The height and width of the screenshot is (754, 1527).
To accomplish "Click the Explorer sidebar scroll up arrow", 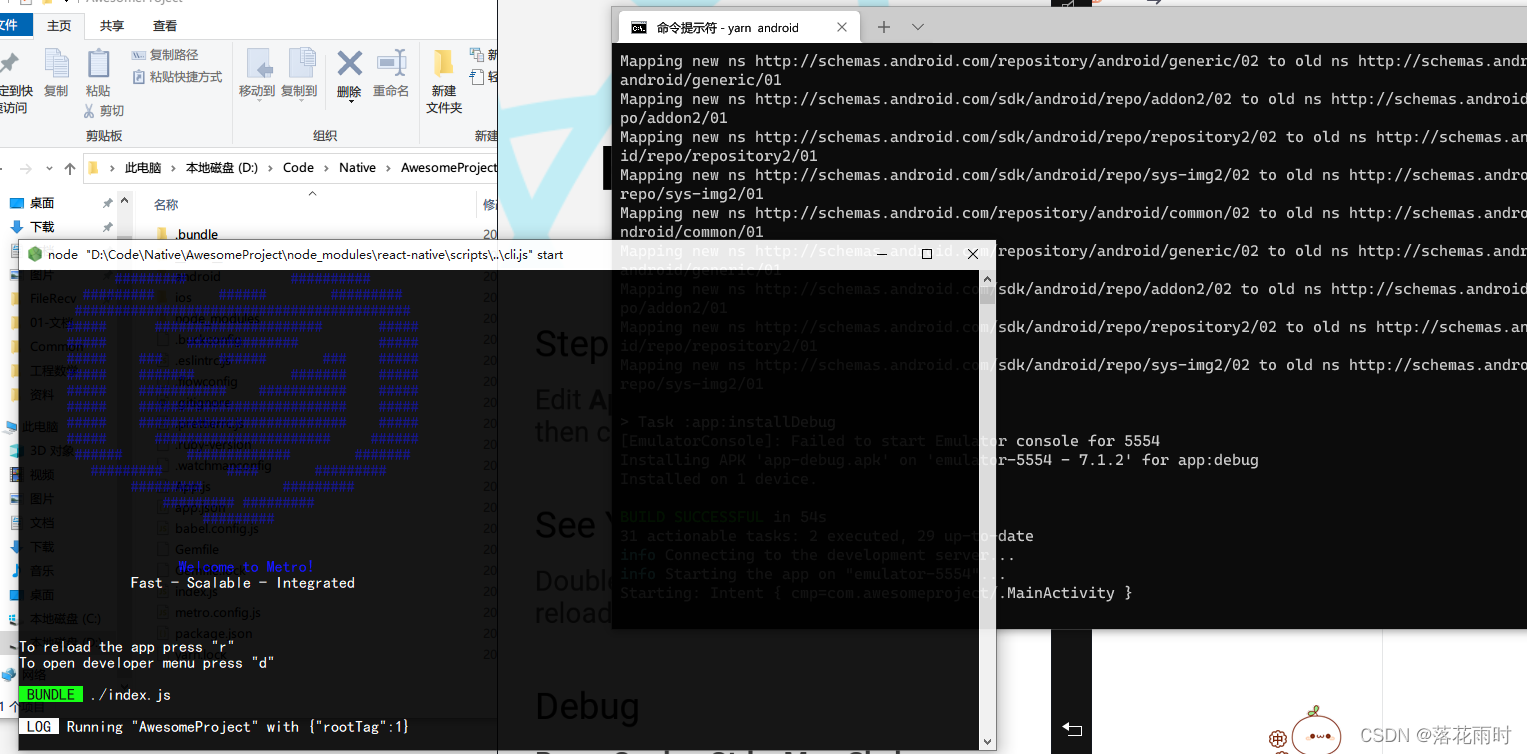I will [x=125, y=203].
